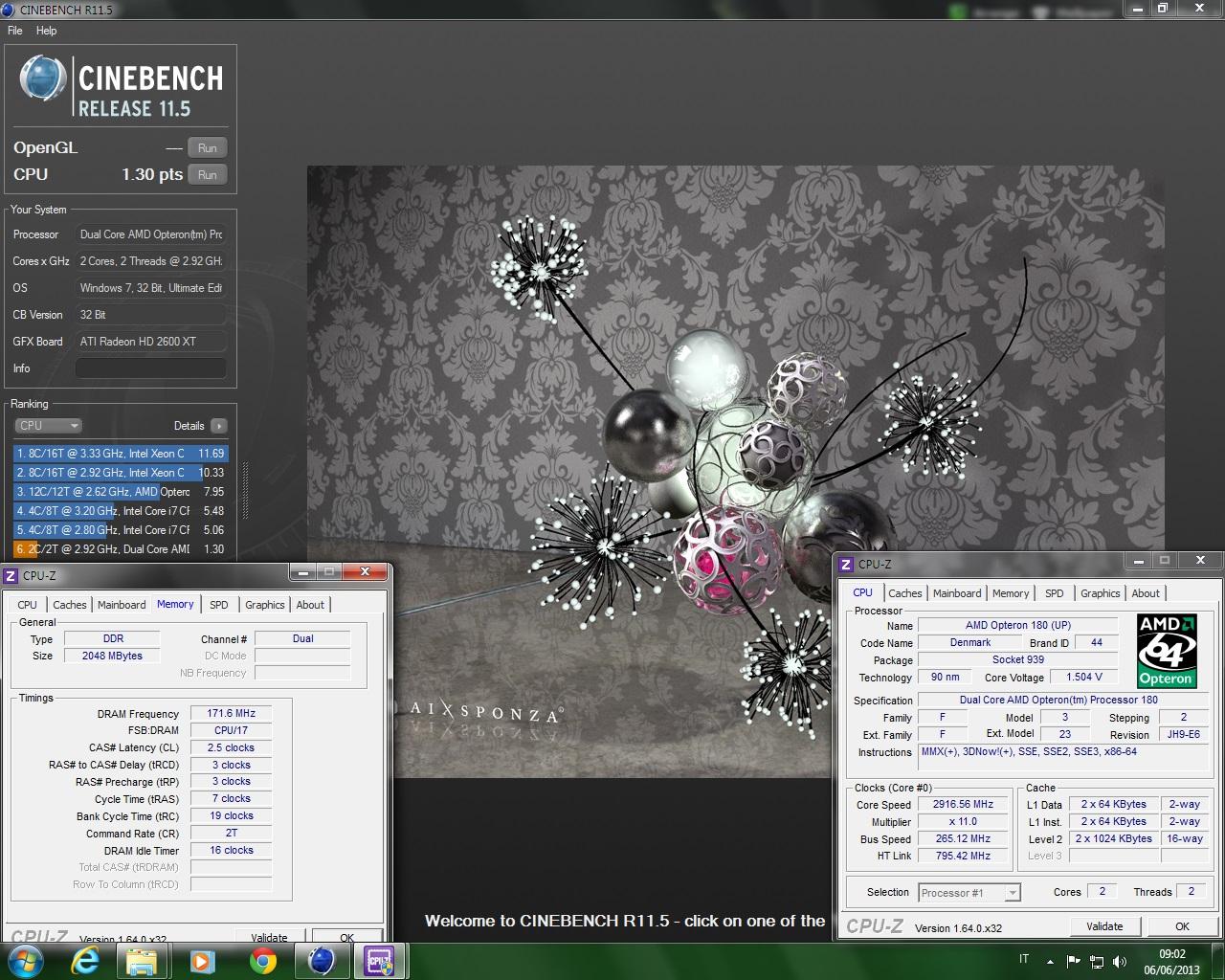
Task: Switch to Cinebench taskbar icon
Action: tap(323, 962)
